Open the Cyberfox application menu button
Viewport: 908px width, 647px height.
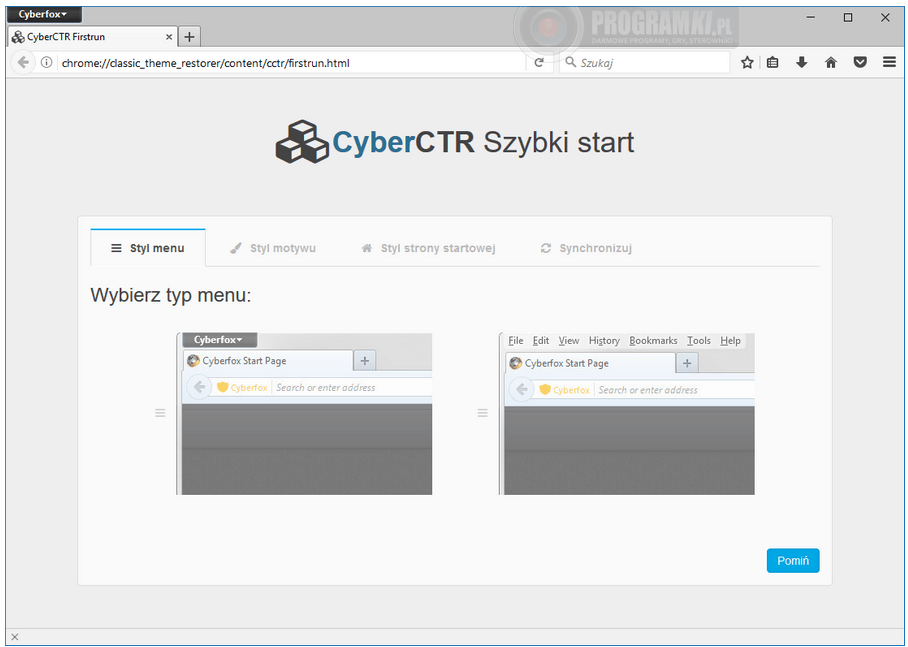tap(44, 14)
